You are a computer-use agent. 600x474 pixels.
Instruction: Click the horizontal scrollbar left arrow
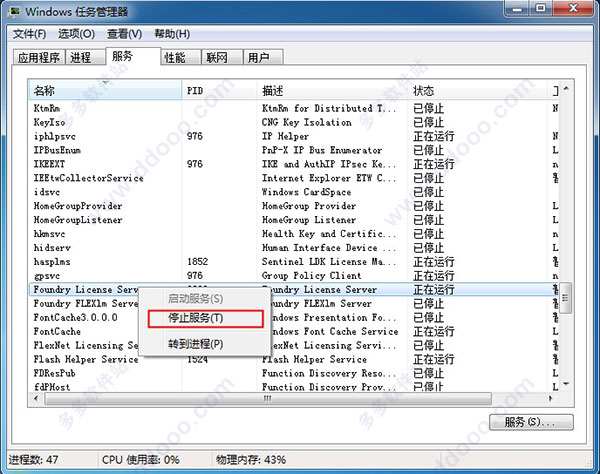point(36,399)
